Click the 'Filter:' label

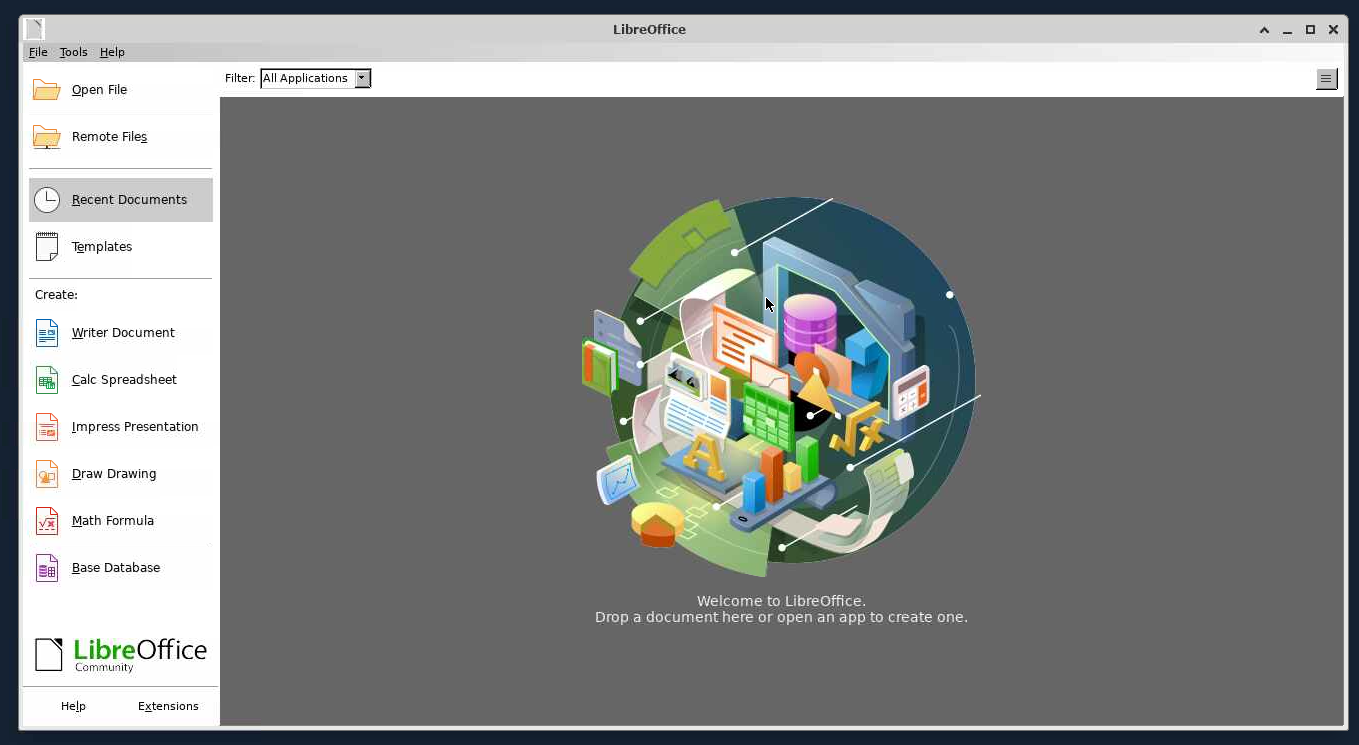pyautogui.click(x=240, y=78)
